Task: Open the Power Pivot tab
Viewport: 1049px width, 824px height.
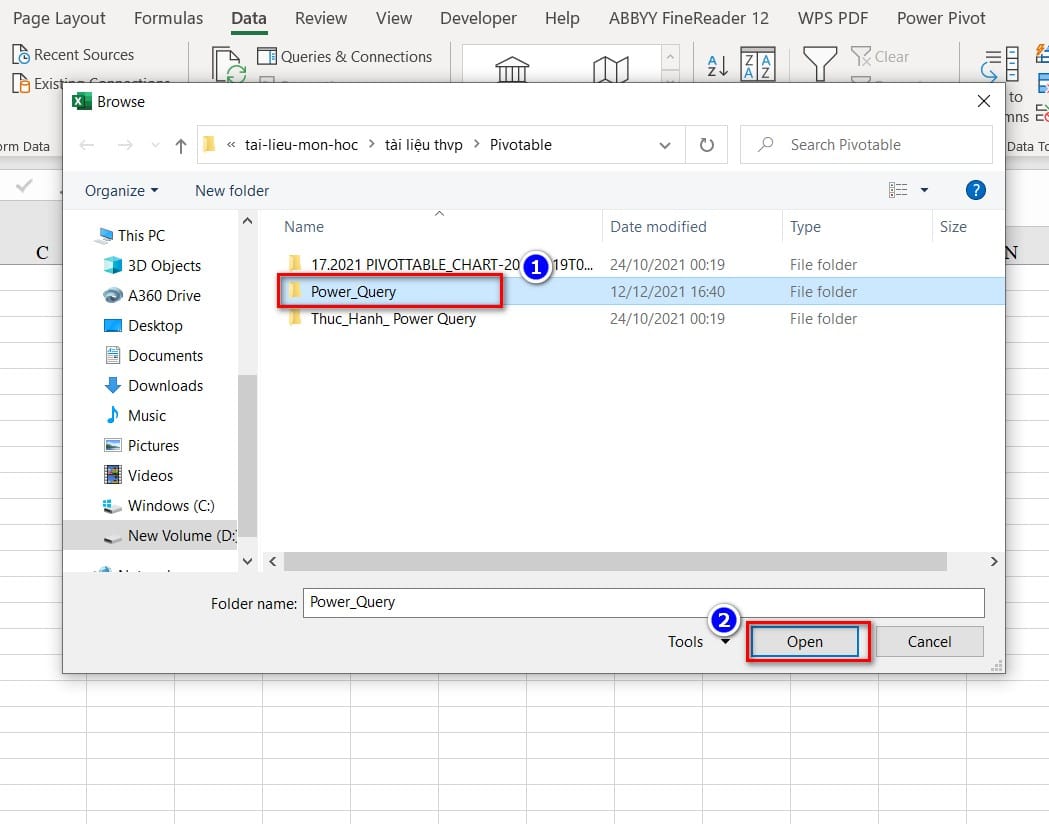Action: coord(940,17)
